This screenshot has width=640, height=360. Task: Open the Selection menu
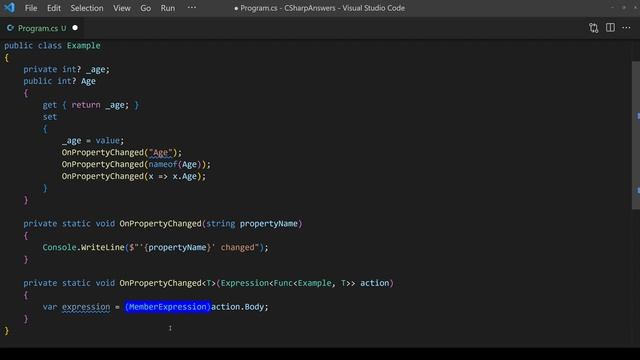(87, 8)
